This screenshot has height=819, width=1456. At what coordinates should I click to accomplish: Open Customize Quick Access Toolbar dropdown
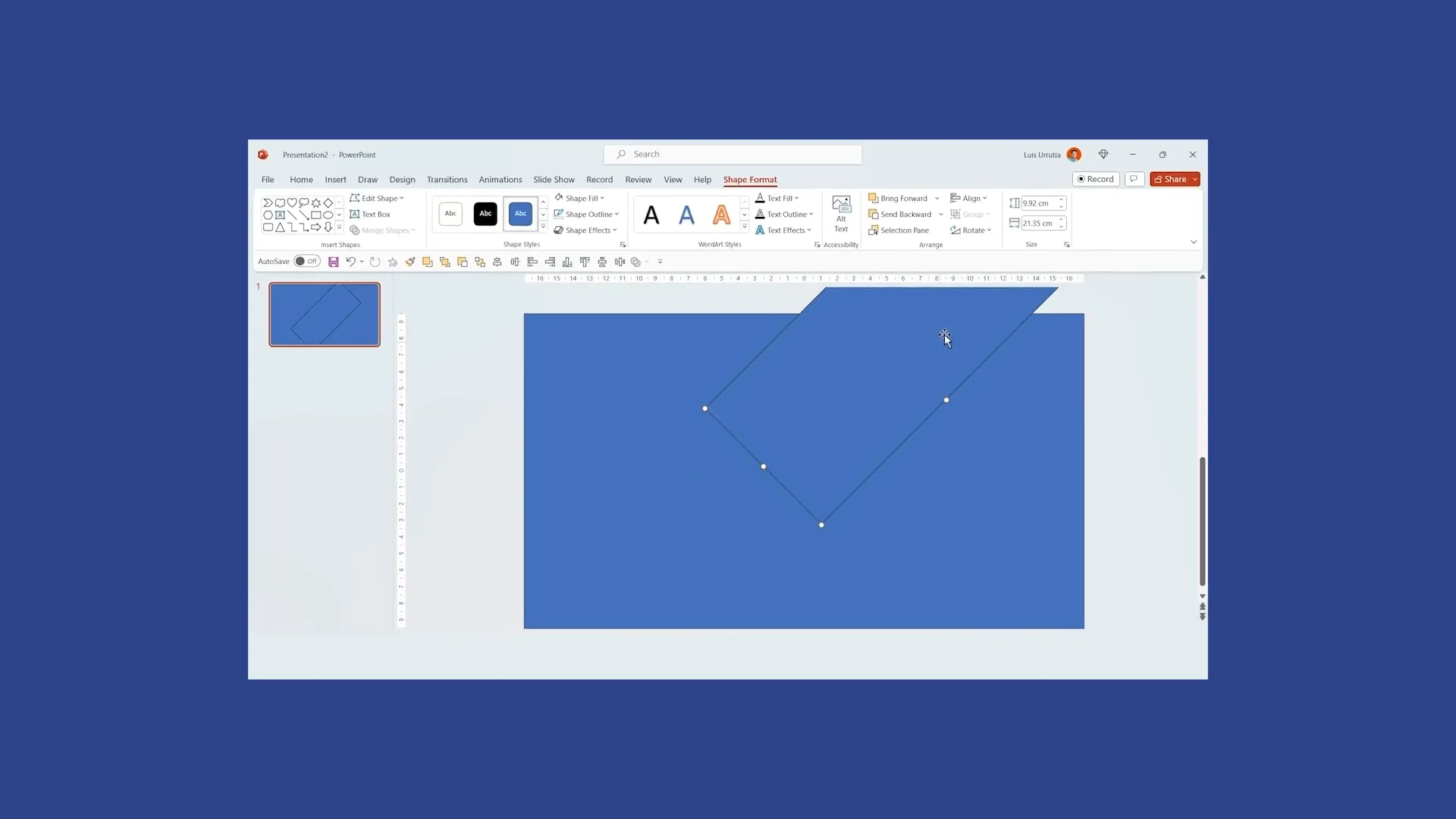point(660,262)
